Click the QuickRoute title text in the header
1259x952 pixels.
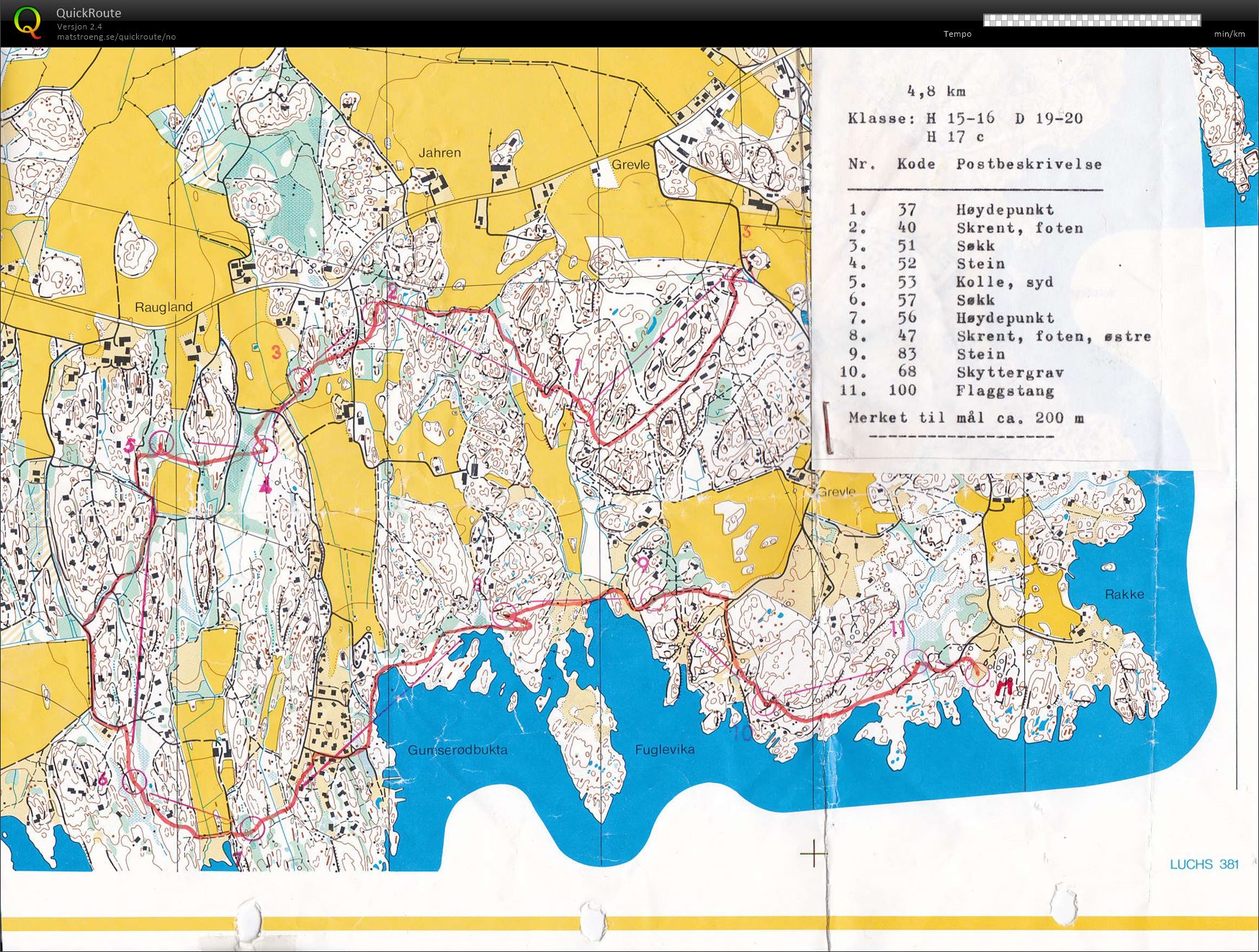(x=89, y=13)
